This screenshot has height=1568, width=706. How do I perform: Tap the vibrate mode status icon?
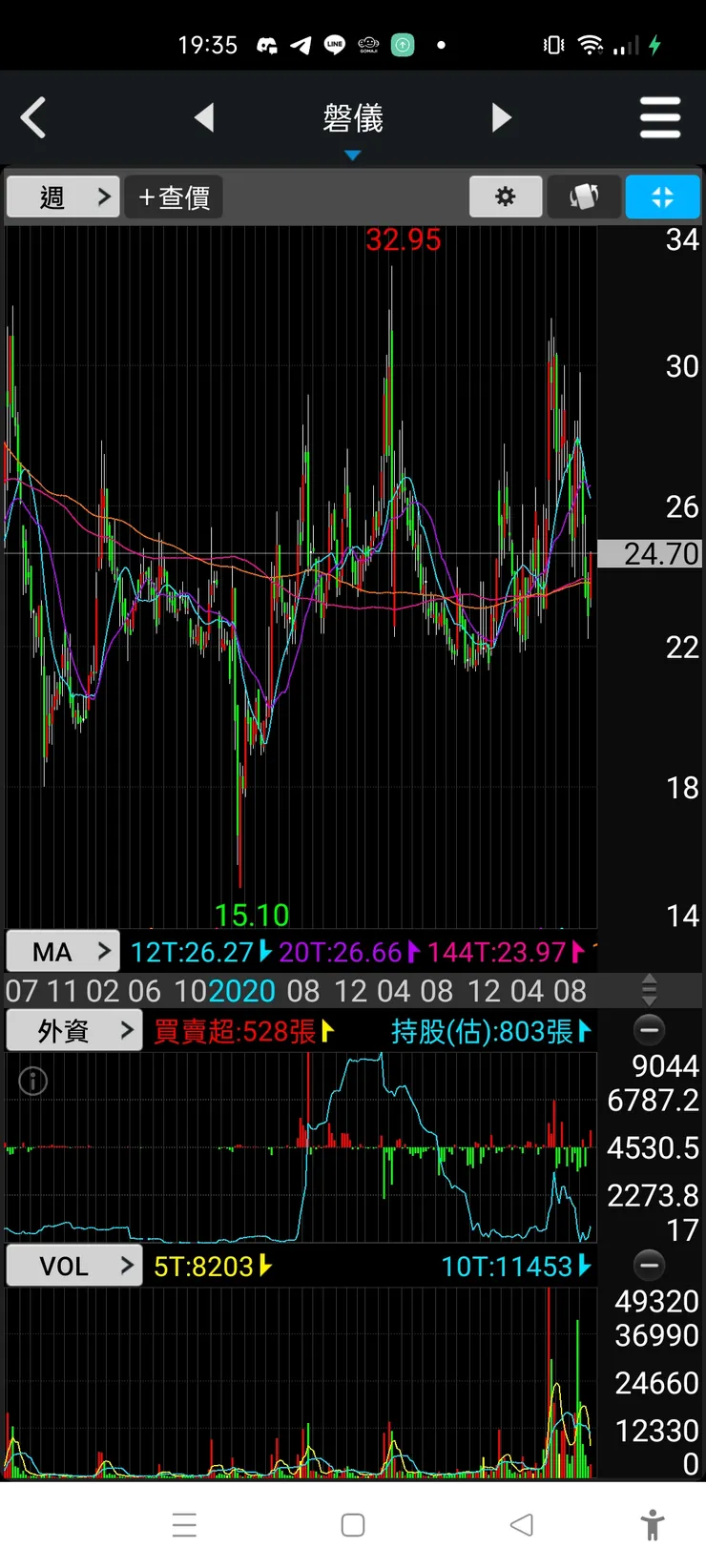(x=553, y=45)
